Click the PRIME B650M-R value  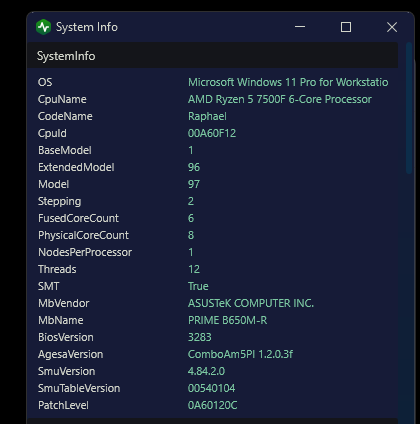pyautogui.click(x=228, y=320)
